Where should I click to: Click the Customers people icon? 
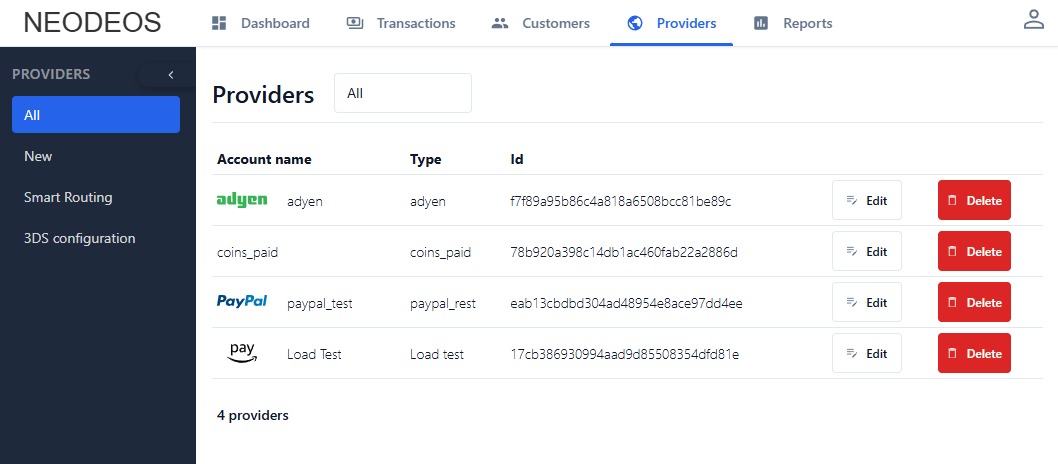pyautogui.click(x=501, y=23)
